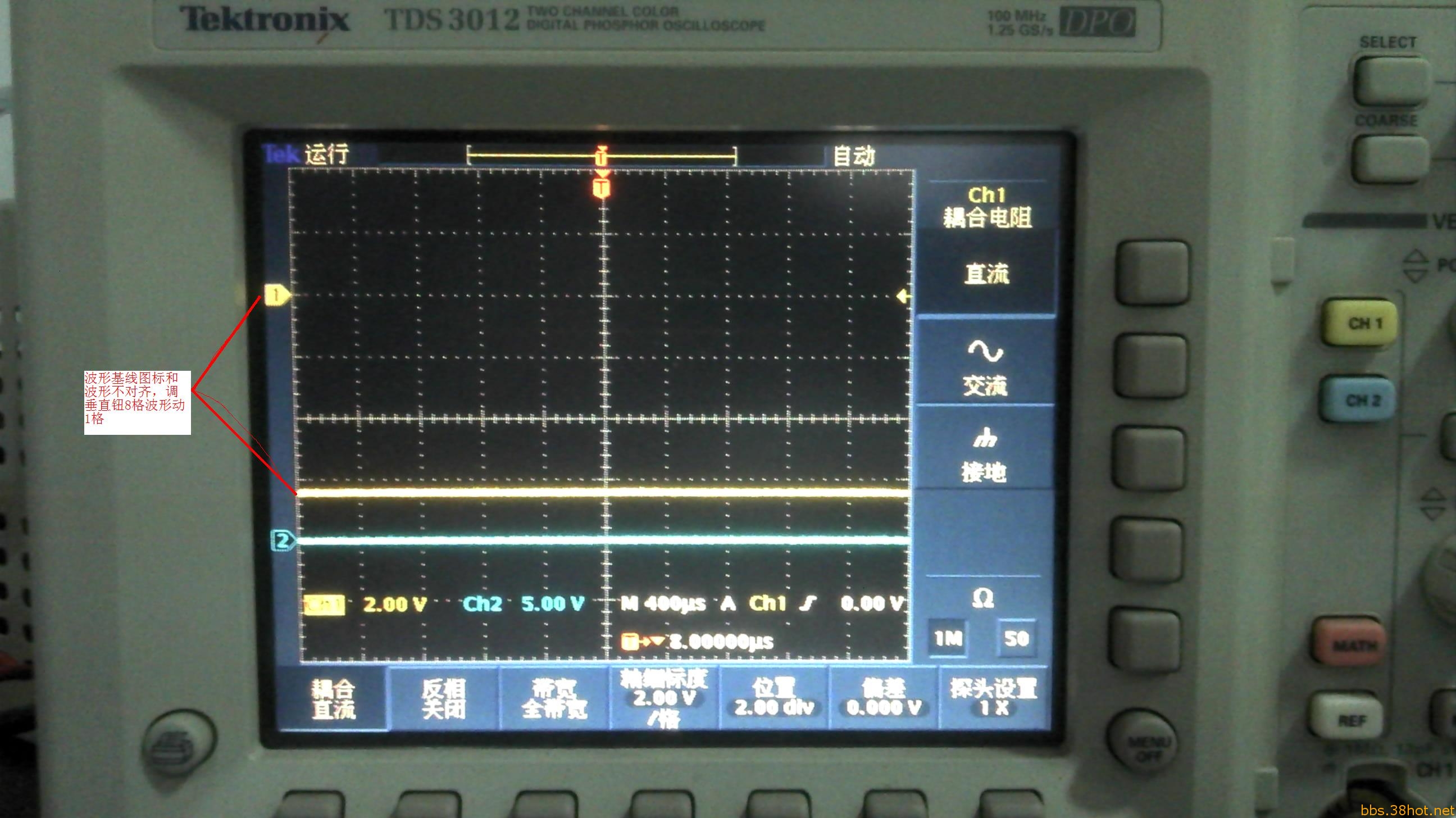Click the Ch1 耦合电阻 side menu title
The image size is (1456, 818).
pyautogui.click(x=987, y=207)
